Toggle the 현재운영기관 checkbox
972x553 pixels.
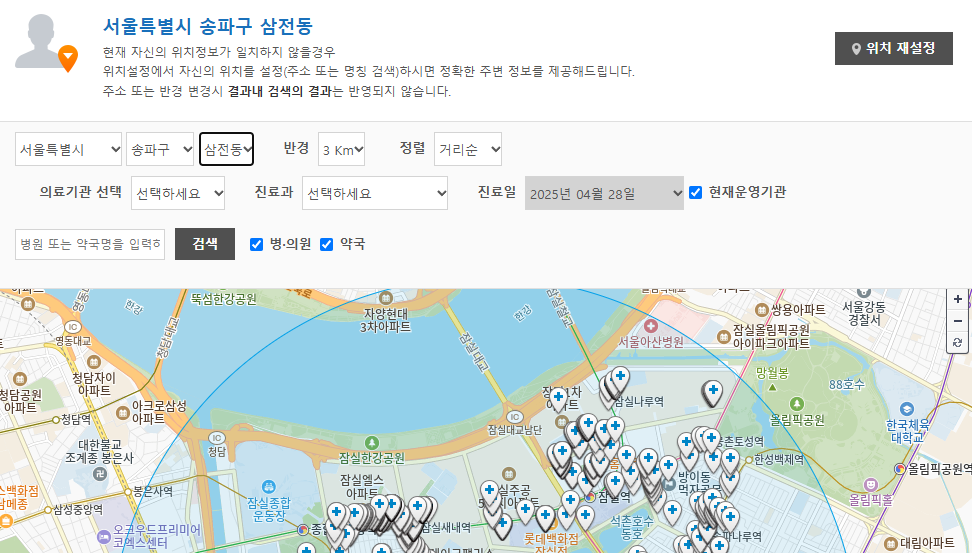(696, 192)
